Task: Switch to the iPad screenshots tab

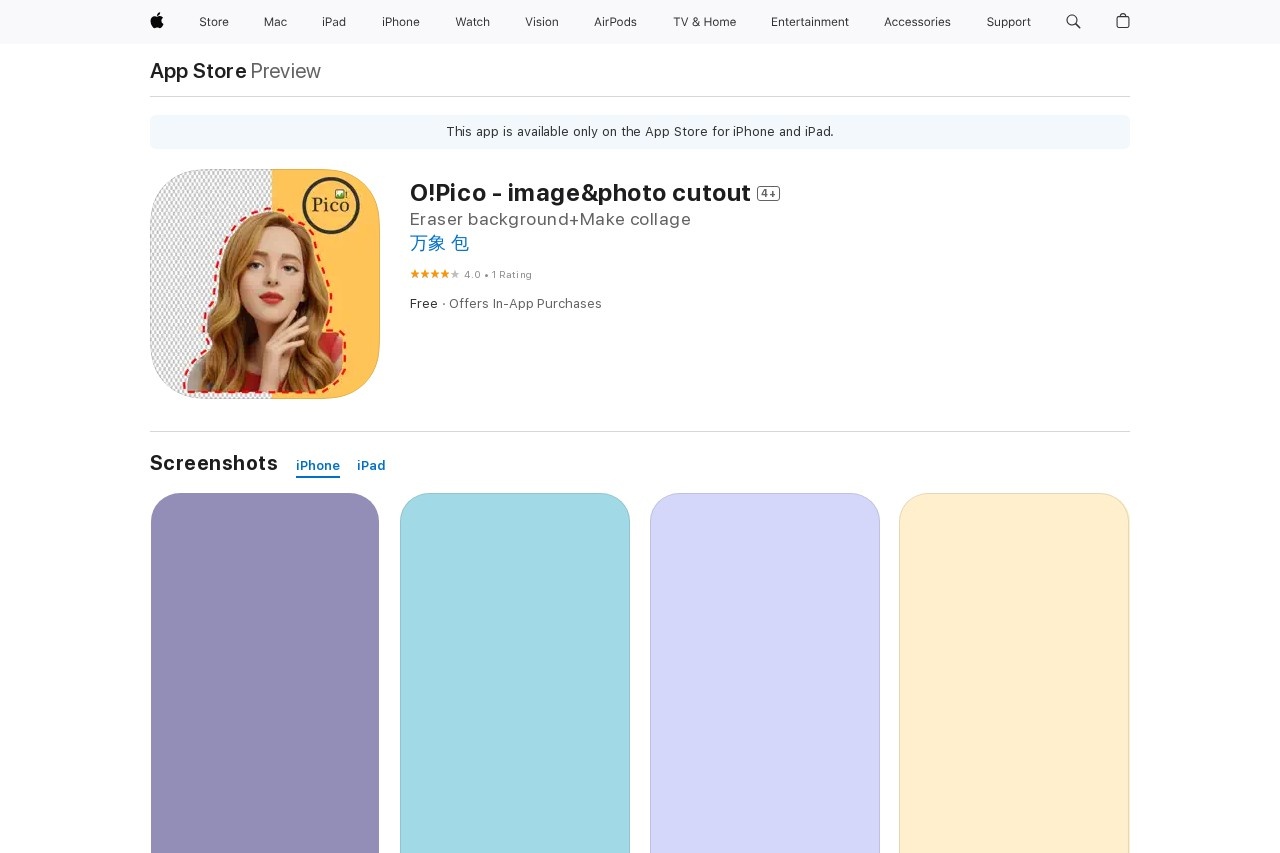Action: [371, 466]
